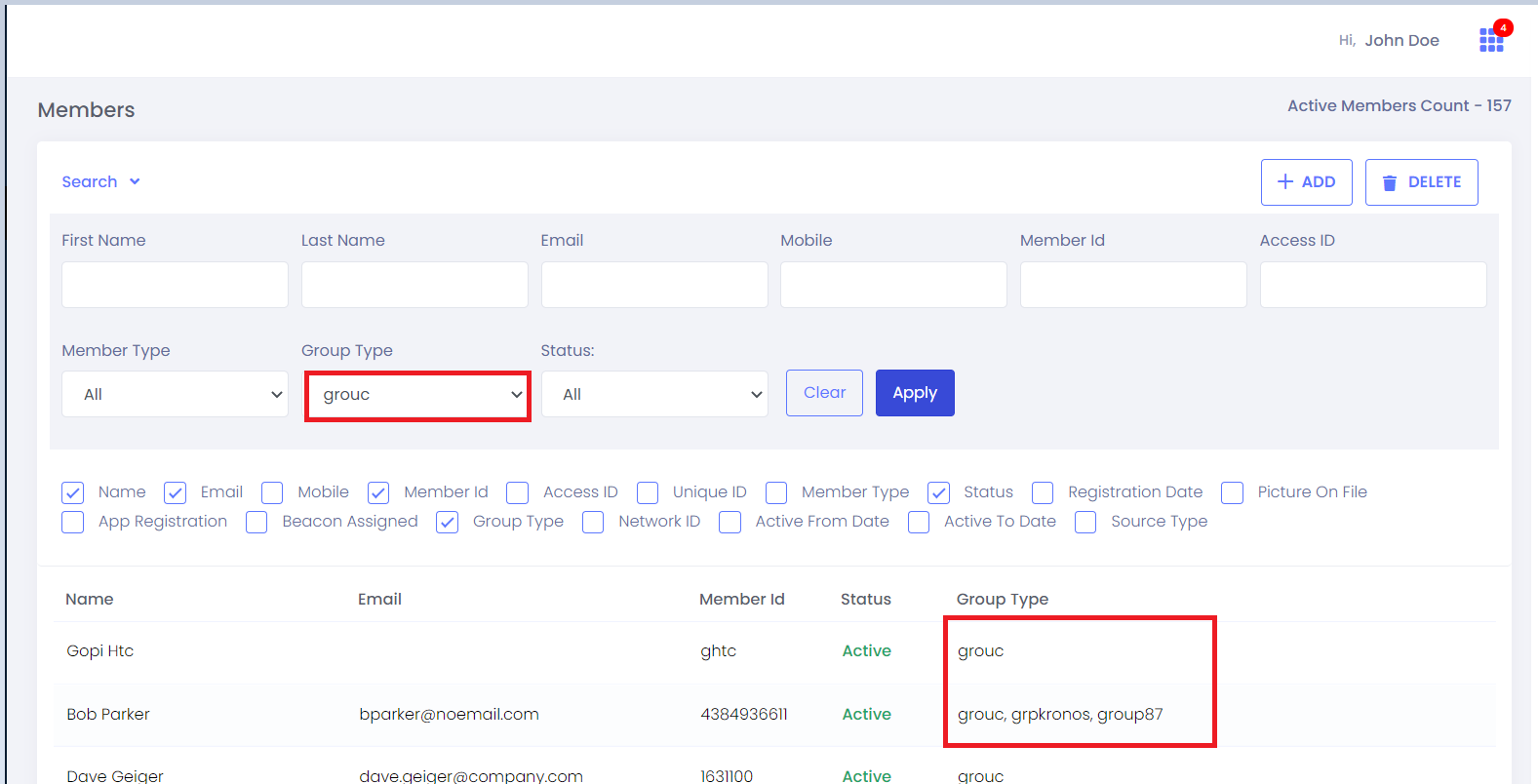Enable the Mobile column checkbox
Viewport: 1538px width, 784px height.
pos(272,492)
